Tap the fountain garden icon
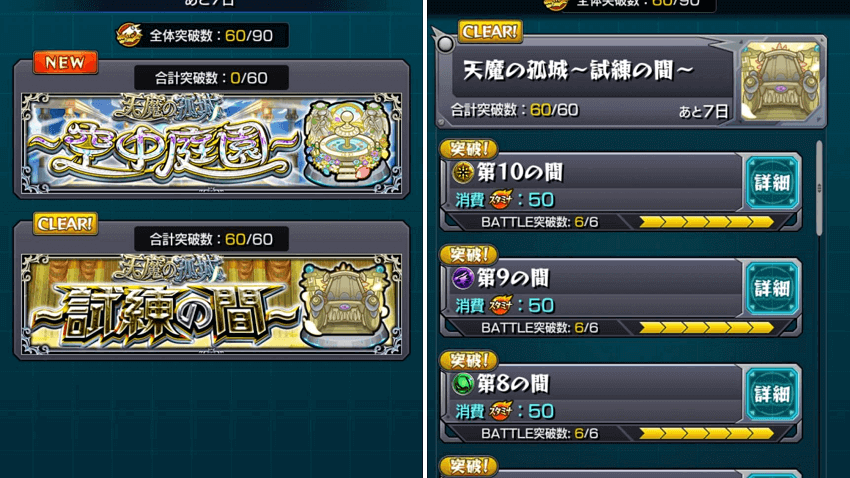This screenshot has height=478, width=850. click(x=347, y=142)
